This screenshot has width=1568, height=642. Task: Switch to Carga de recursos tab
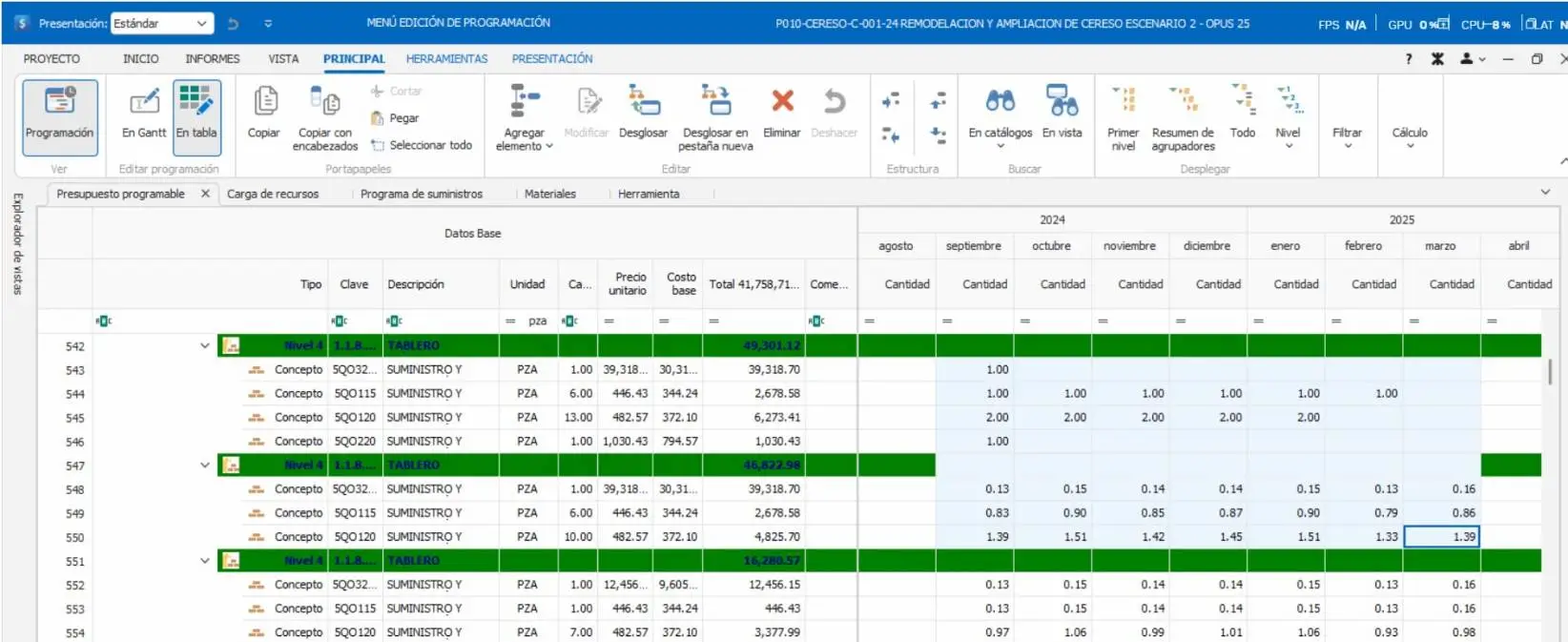273,194
